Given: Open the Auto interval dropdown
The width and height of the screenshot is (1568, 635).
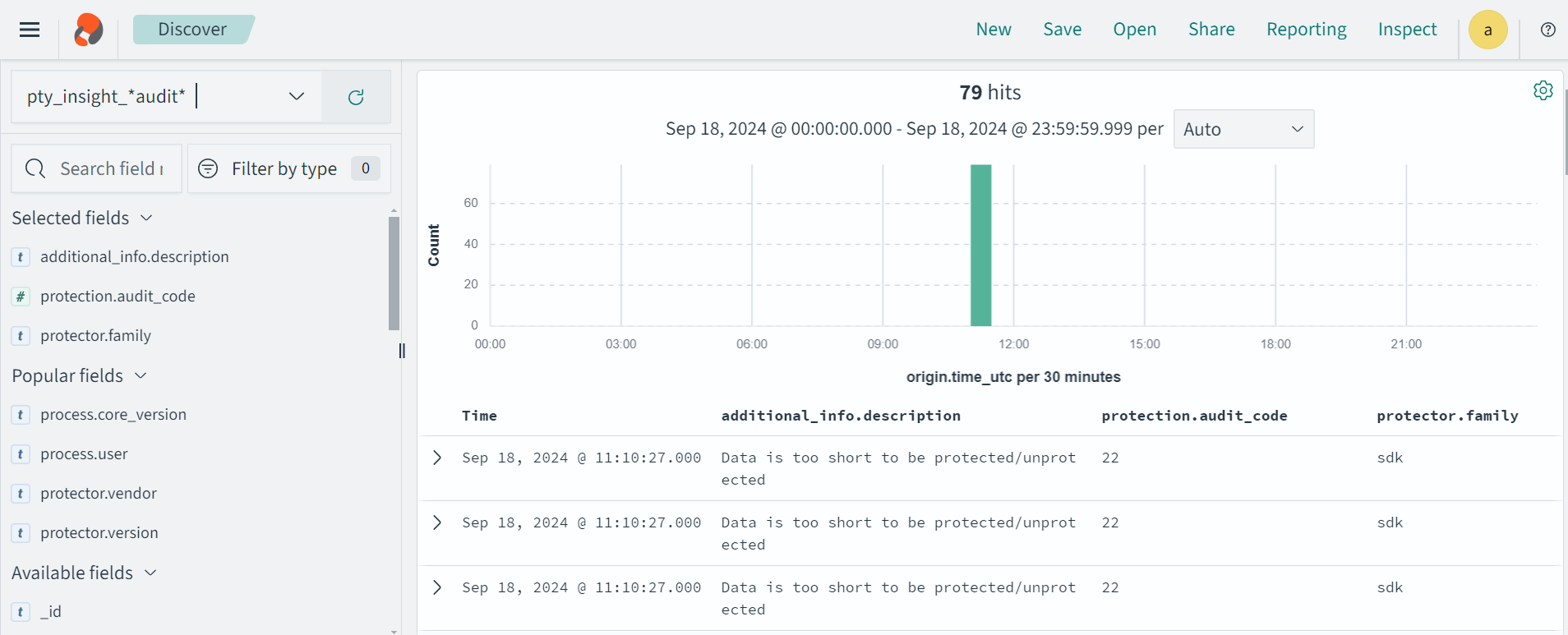Looking at the screenshot, I should pos(1243,129).
